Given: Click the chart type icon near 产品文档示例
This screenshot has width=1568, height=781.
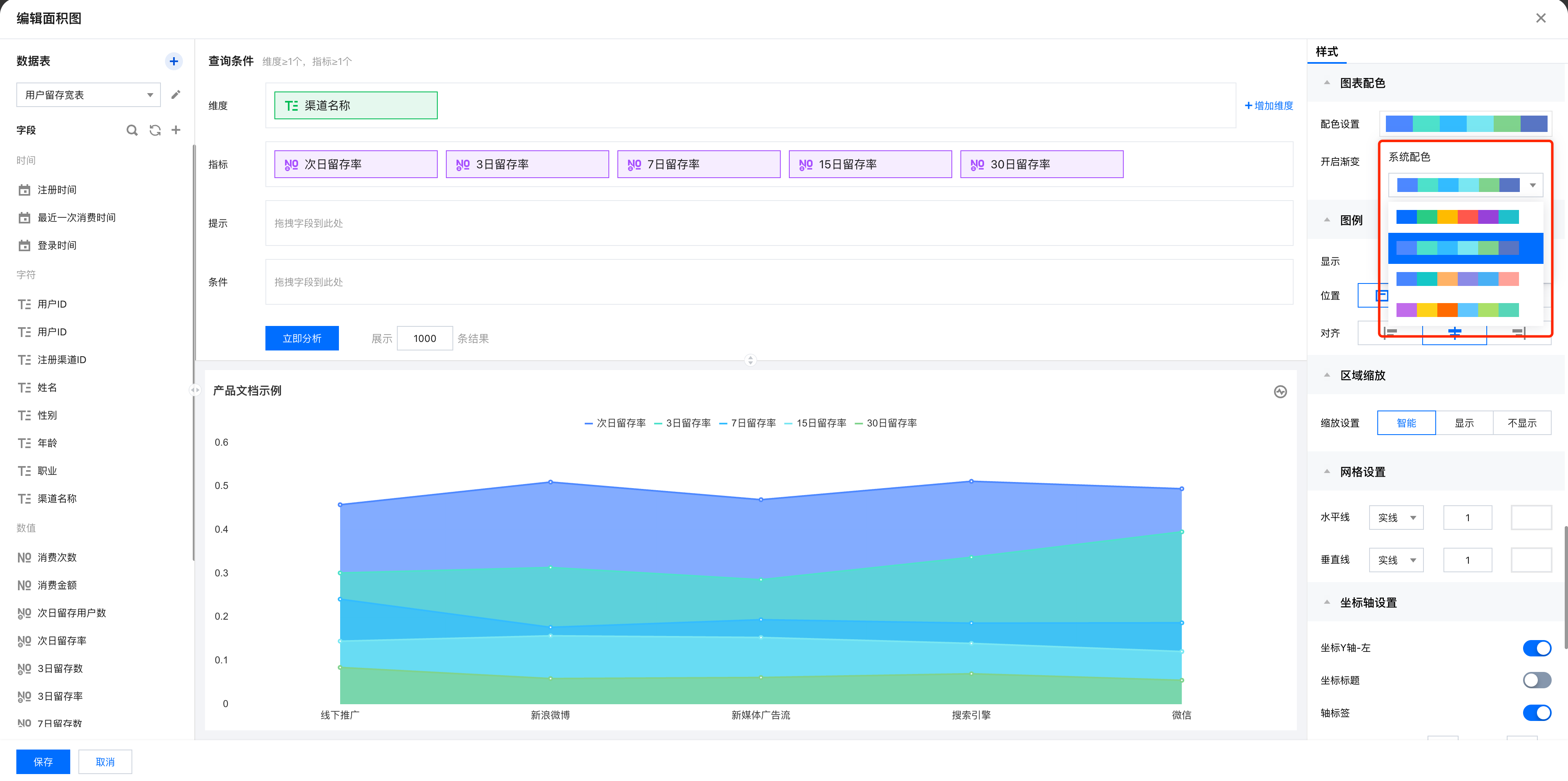Looking at the screenshot, I should tap(1280, 391).
